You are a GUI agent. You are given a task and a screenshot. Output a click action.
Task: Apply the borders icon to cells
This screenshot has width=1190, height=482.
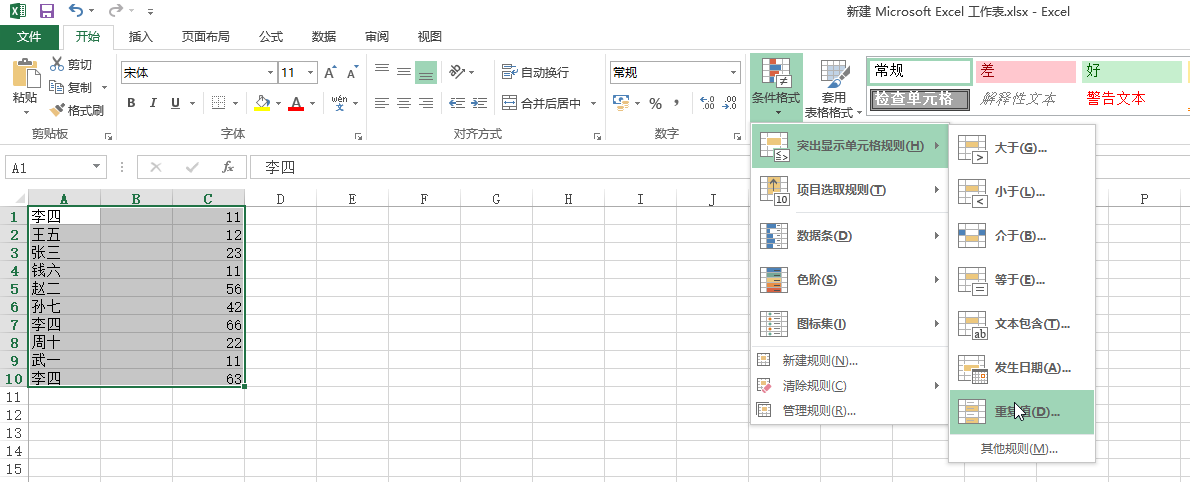tap(219, 102)
